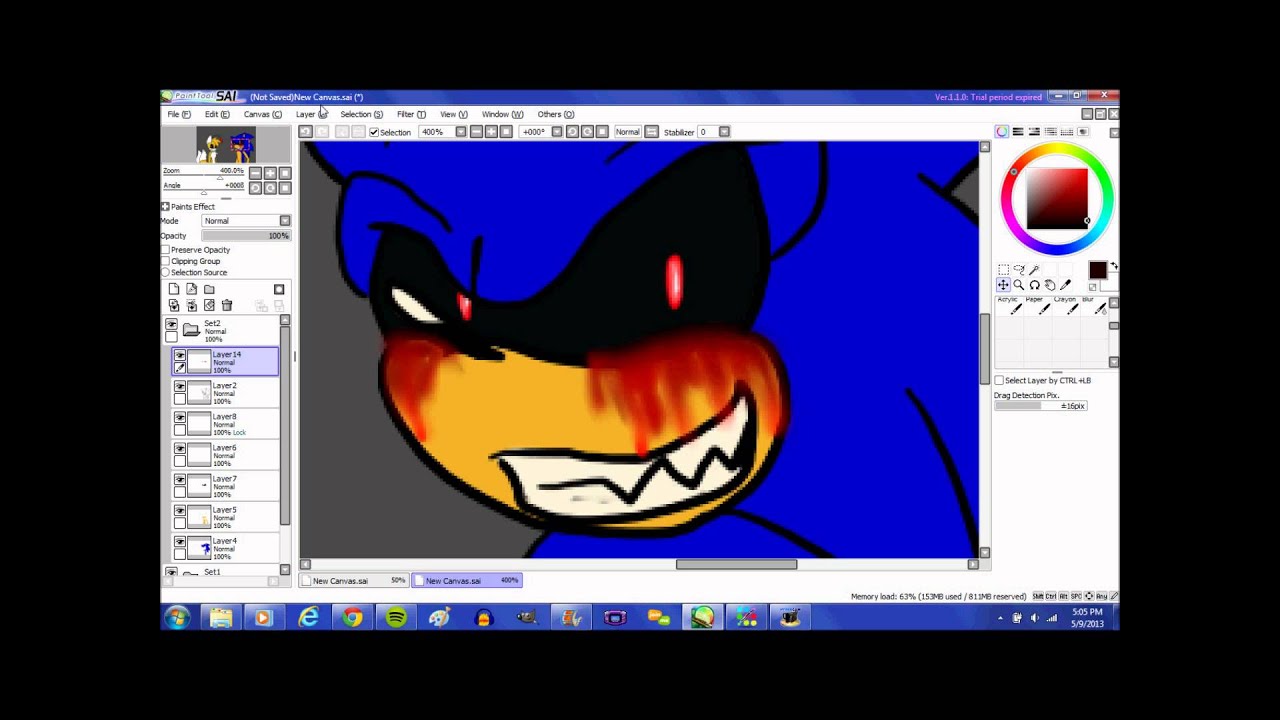Choose the Paper brush
1280x720 pixels.
point(1037,307)
